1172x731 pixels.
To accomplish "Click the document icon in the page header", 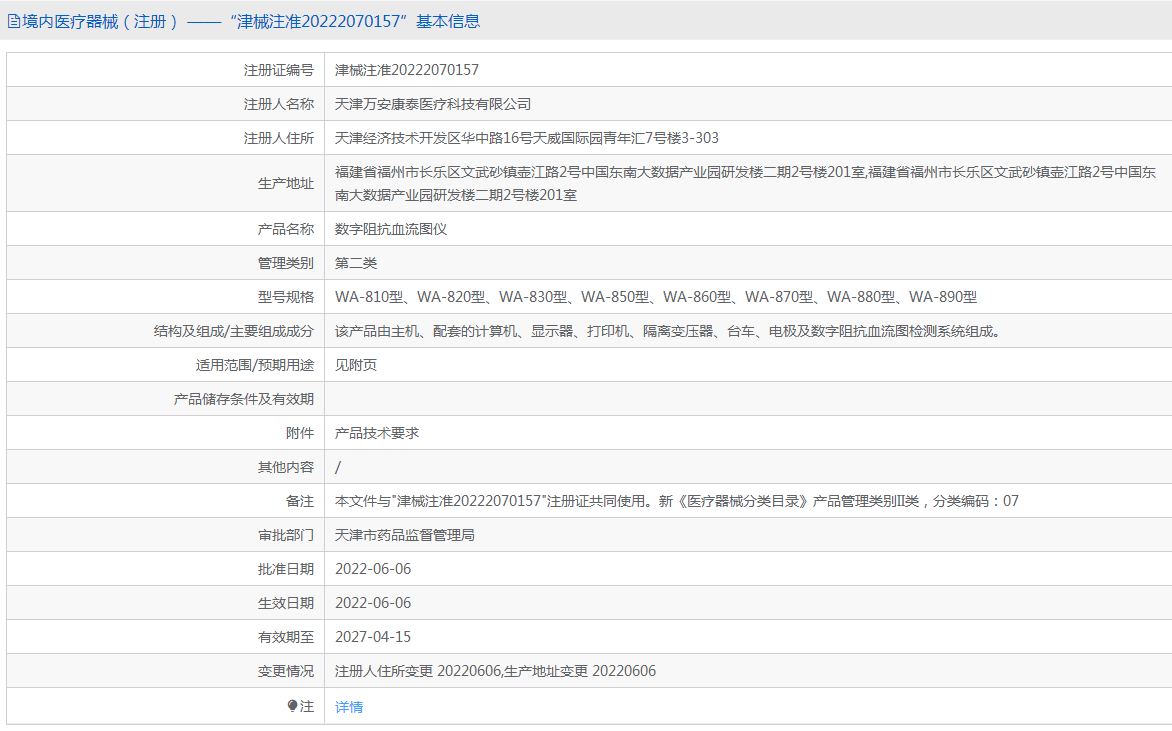I will [x=14, y=21].
